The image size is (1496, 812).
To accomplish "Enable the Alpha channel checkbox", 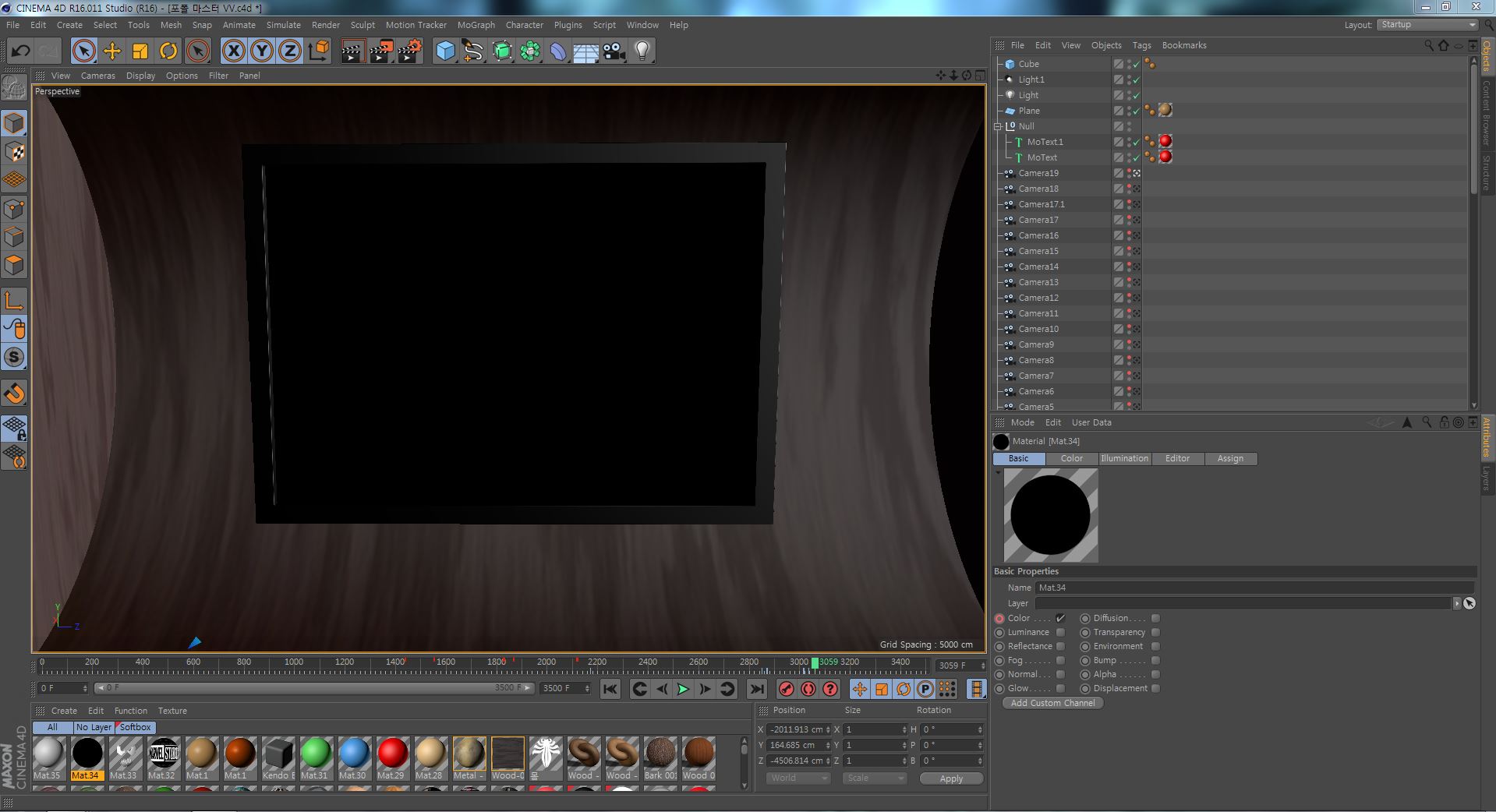I will click(1155, 674).
